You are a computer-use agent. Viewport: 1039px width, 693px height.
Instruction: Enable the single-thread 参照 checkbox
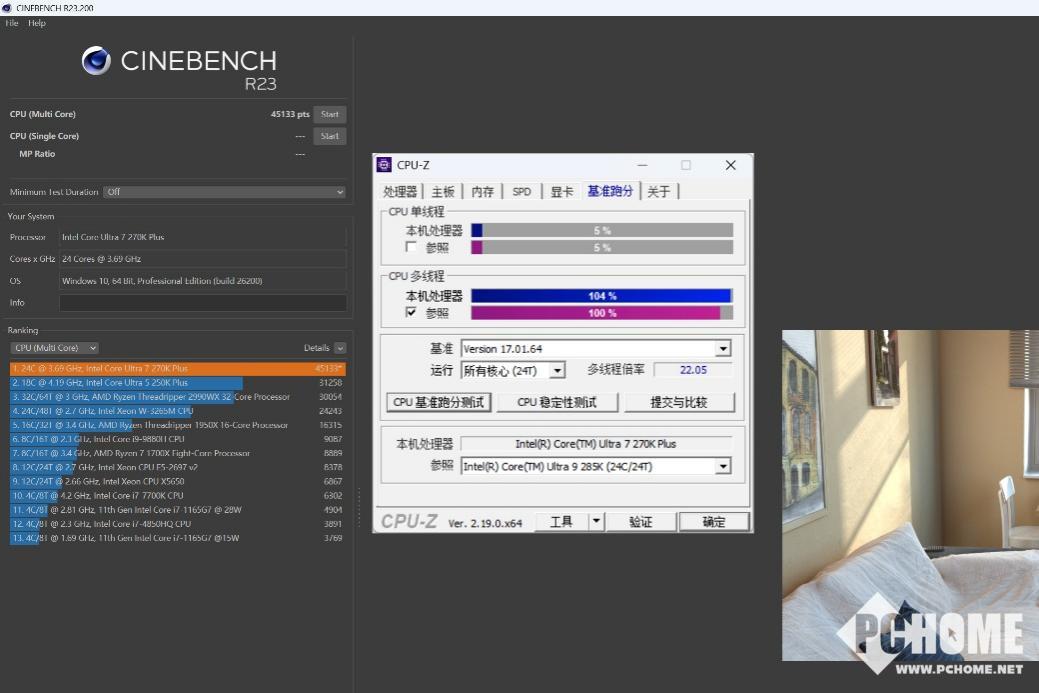[x=411, y=247]
